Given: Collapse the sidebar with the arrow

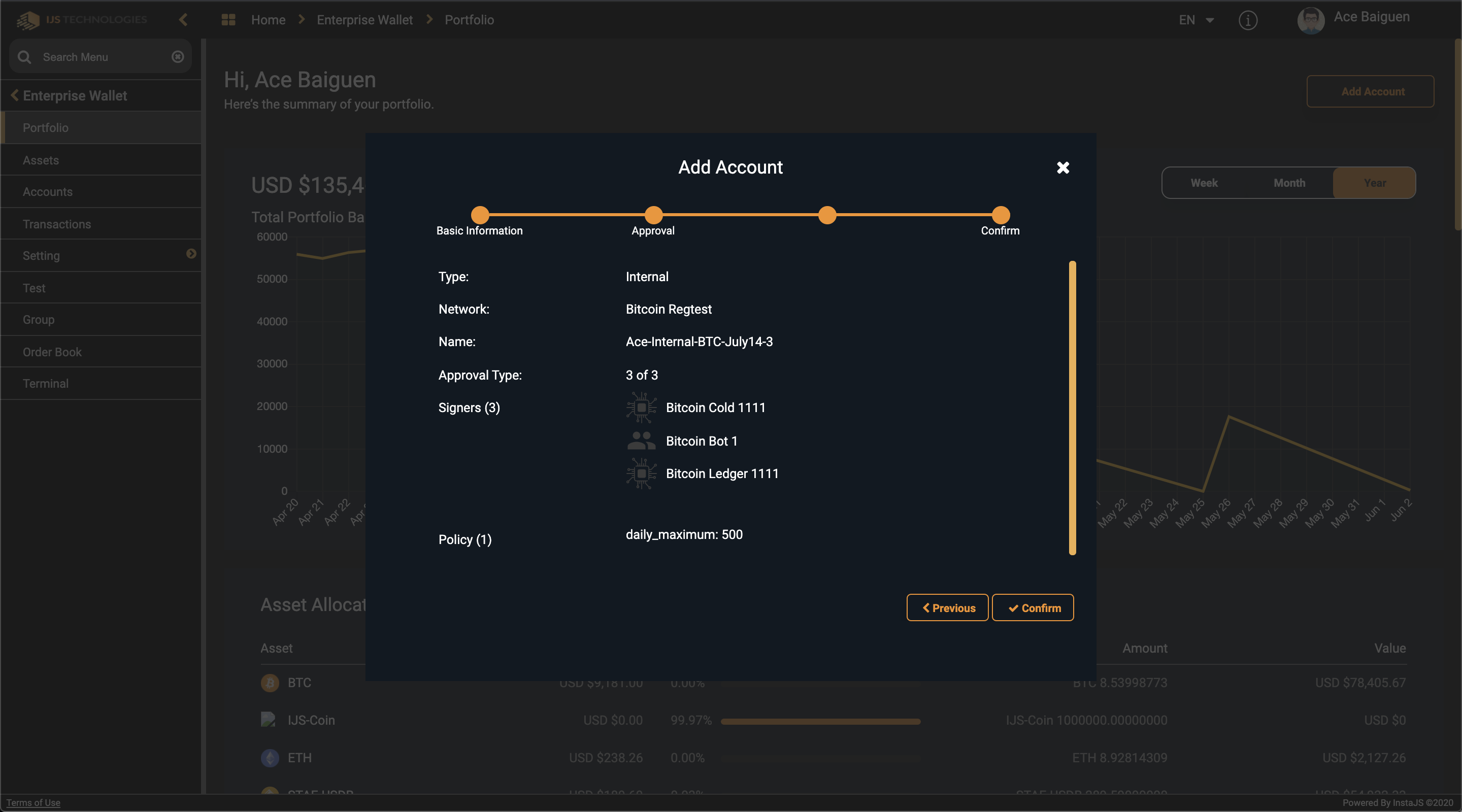Looking at the screenshot, I should (183, 20).
